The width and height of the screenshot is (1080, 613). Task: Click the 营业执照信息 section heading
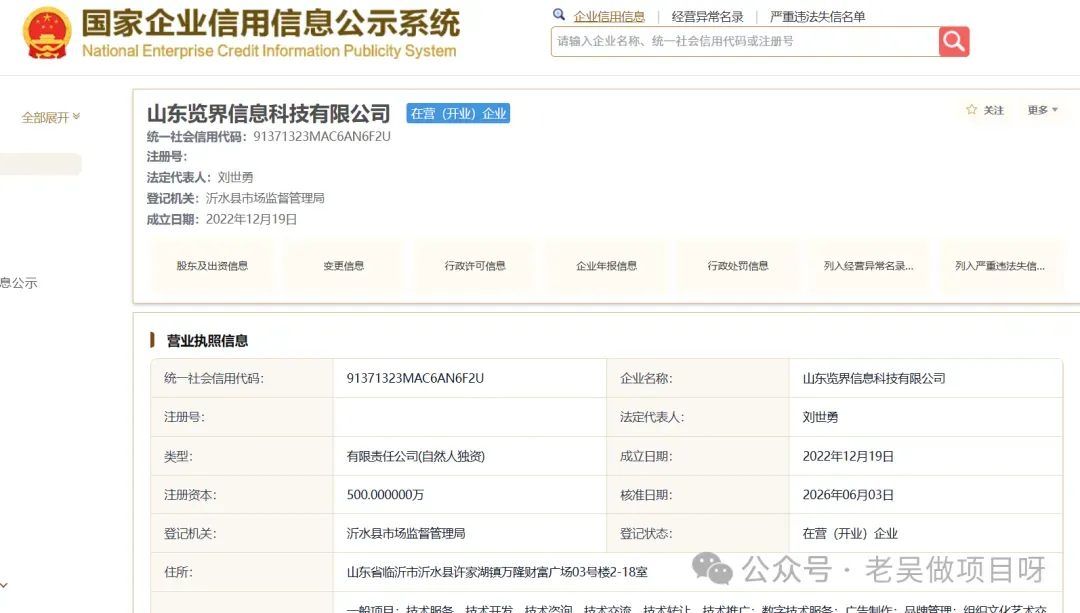click(x=207, y=340)
